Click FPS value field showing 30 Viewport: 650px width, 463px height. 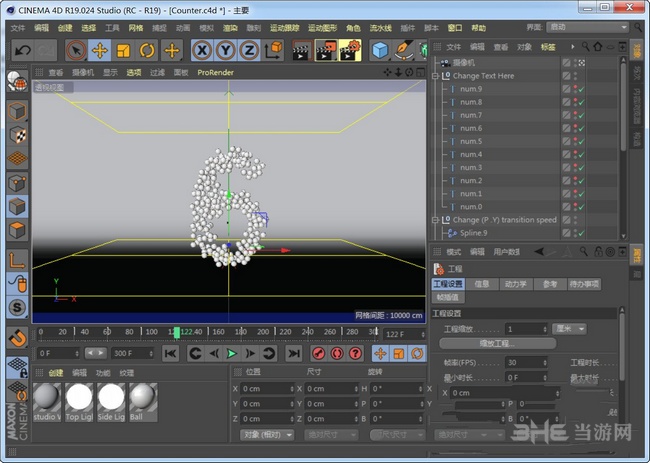(526, 363)
